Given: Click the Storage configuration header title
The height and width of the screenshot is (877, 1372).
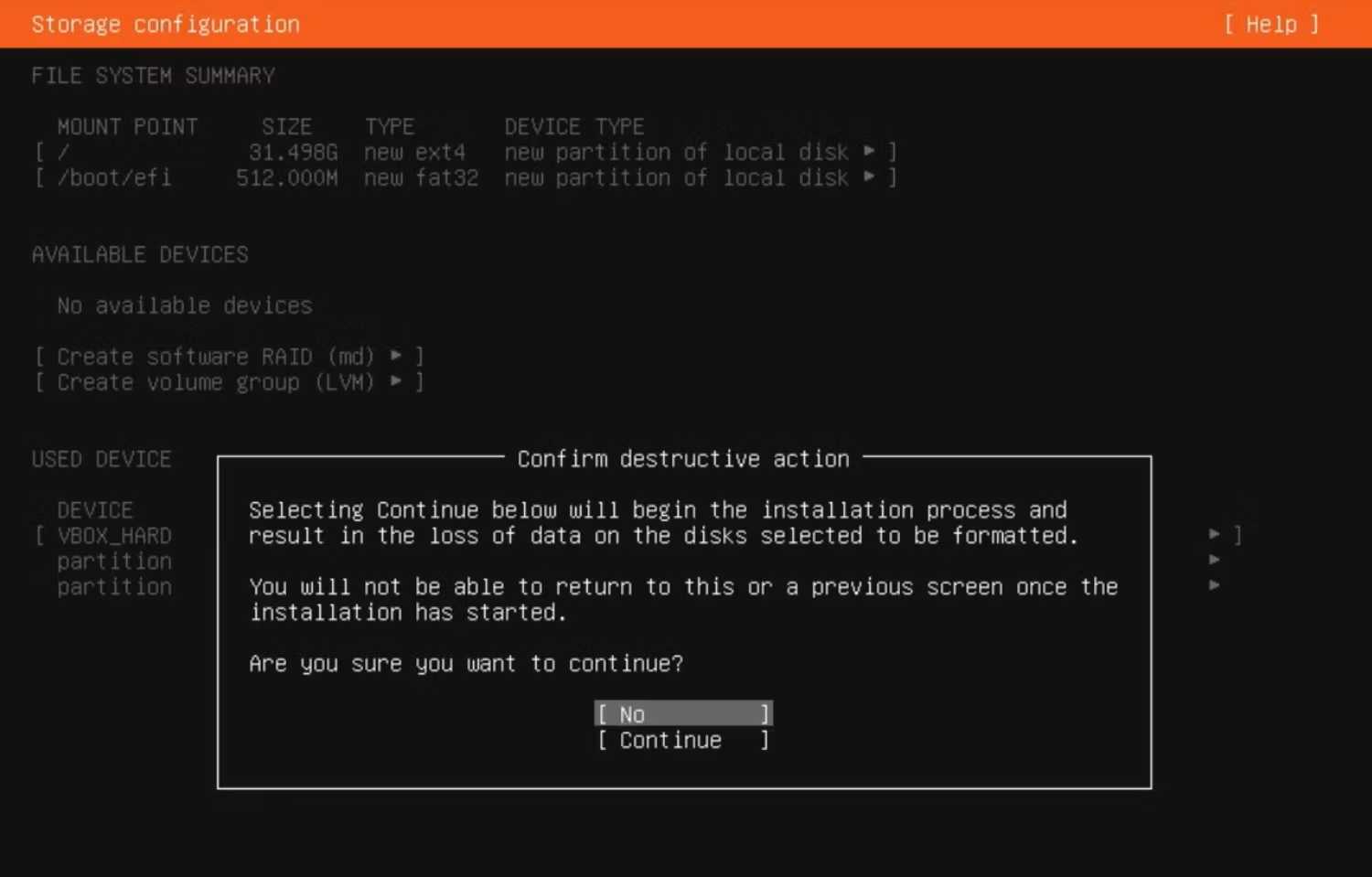Looking at the screenshot, I should click(166, 25).
